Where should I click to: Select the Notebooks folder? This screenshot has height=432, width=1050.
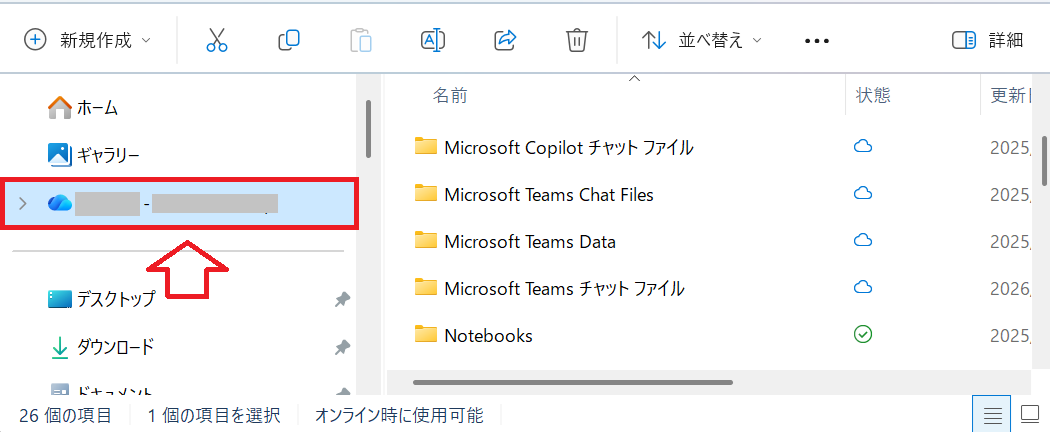[x=488, y=336]
